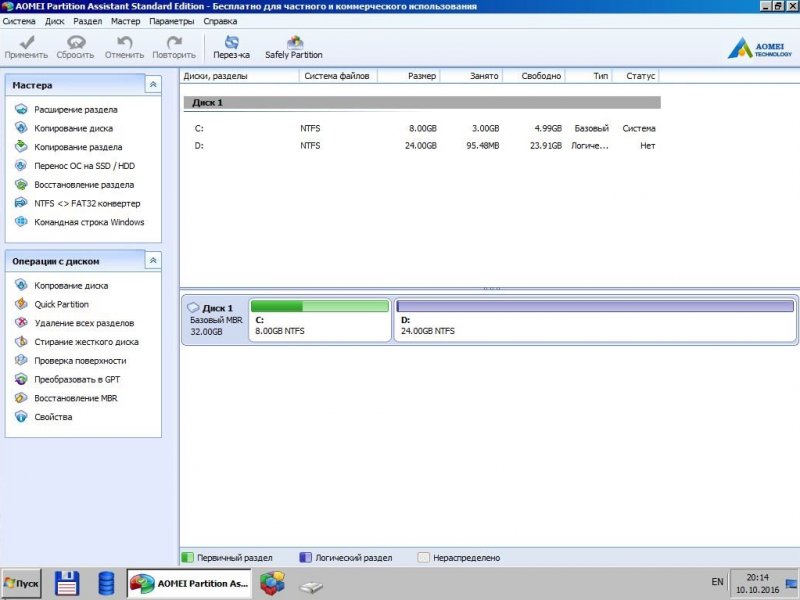Click the Восстановление MBR icon
This screenshot has height=600, width=800.
[21, 398]
